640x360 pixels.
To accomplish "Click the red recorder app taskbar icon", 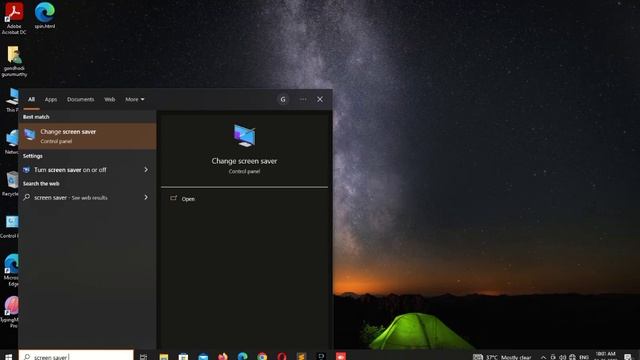I will pyautogui.click(x=341, y=356).
